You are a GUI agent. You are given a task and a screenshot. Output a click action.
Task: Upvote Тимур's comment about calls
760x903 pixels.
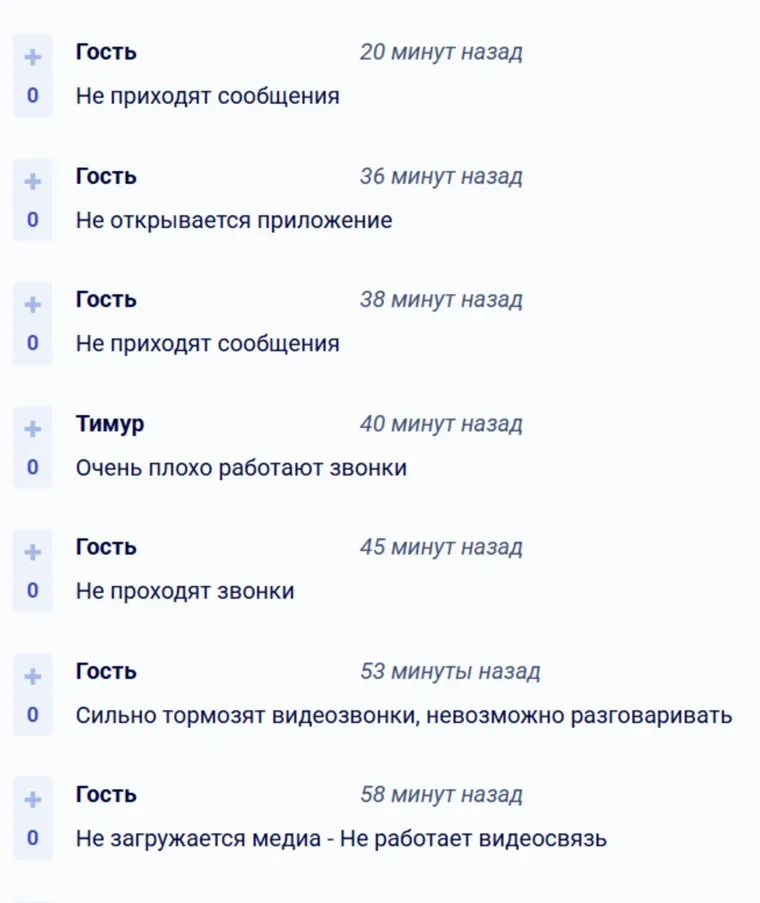(x=33, y=430)
